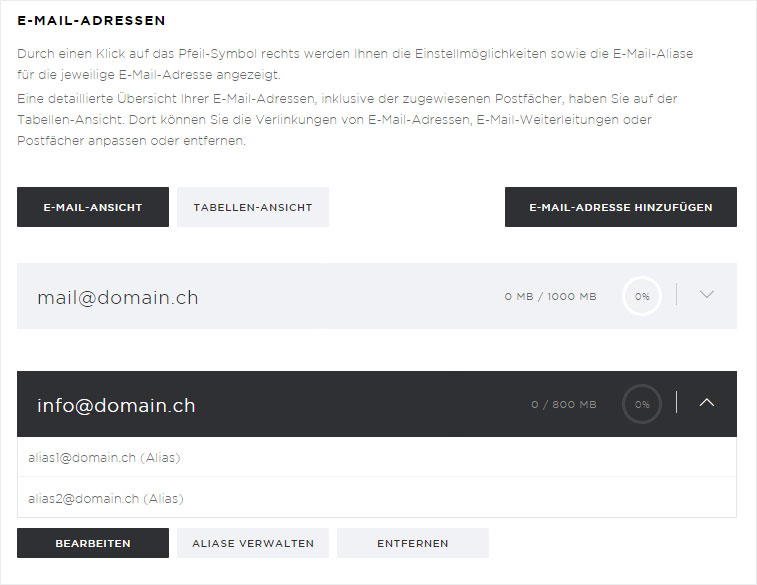Switch to Tabellen-Ansicht view

click(x=252, y=207)
